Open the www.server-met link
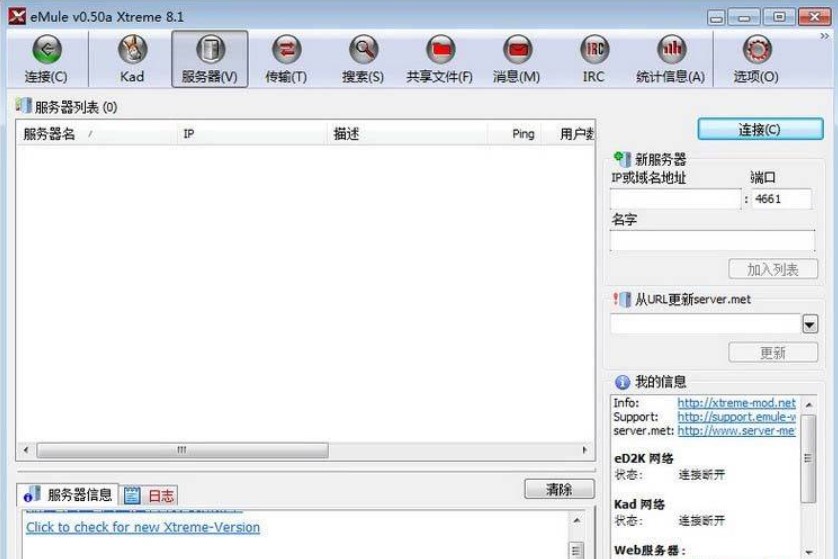838x559 pixels. click(x=736, y=431)
